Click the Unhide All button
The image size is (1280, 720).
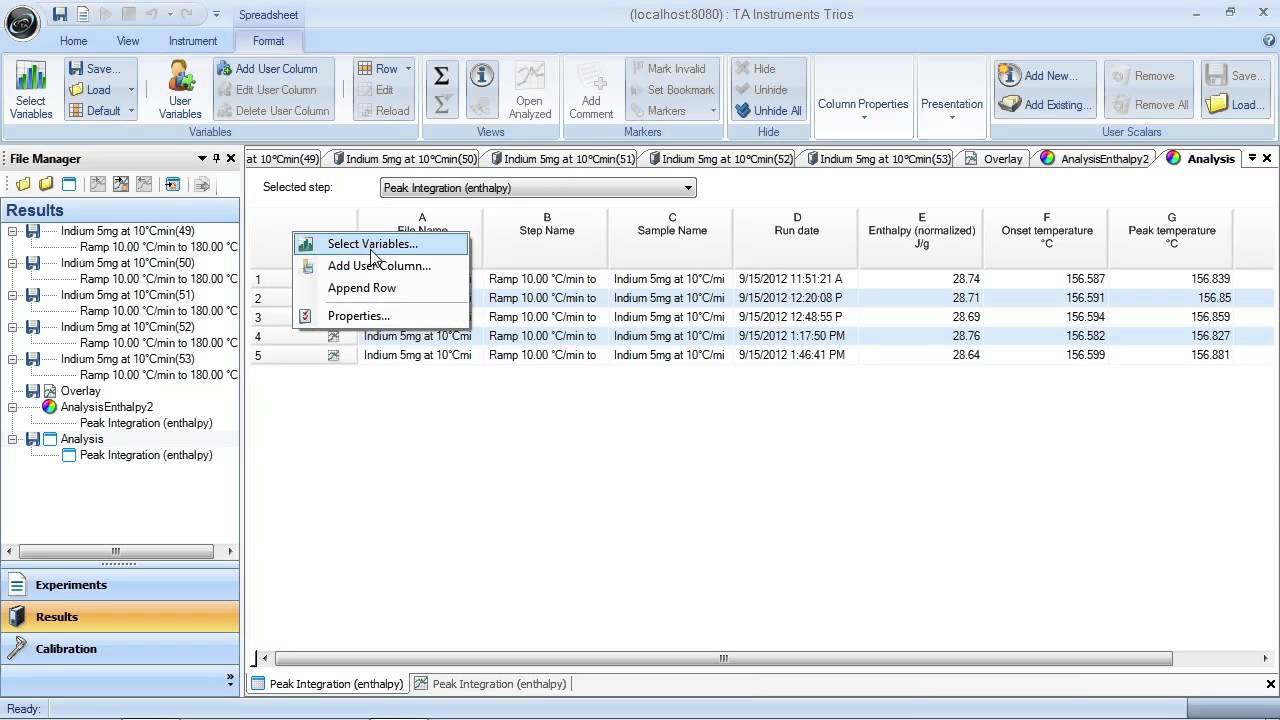768,111
